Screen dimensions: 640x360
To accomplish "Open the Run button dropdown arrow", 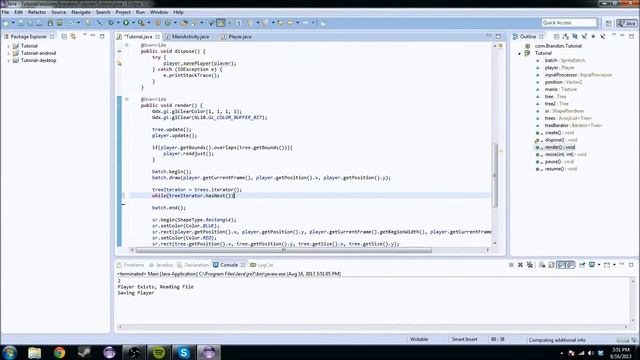I will pos(133,23).
